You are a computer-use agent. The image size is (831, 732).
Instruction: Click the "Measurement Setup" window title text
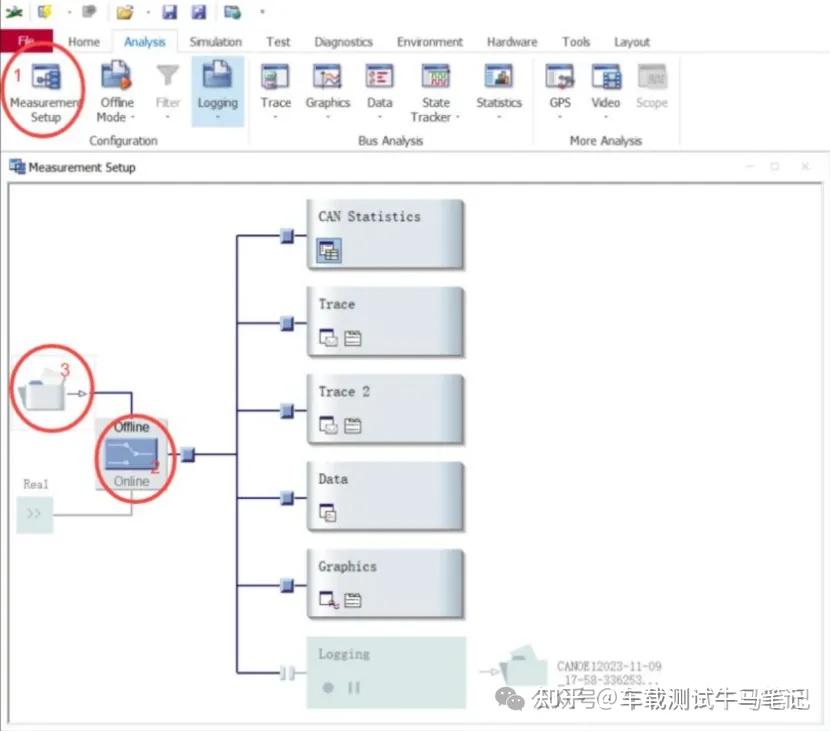(82, 167)
